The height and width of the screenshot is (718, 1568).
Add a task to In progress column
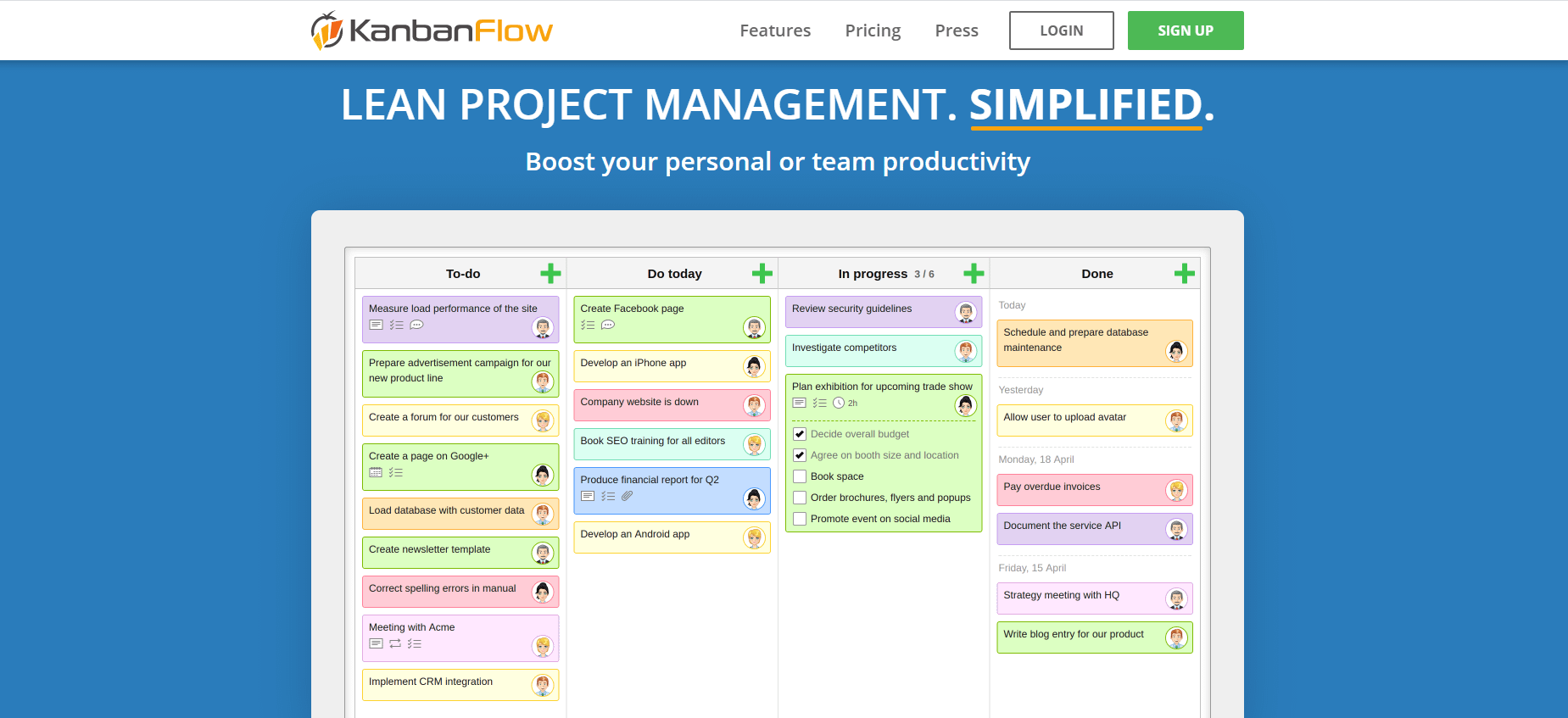click(974, 274)
